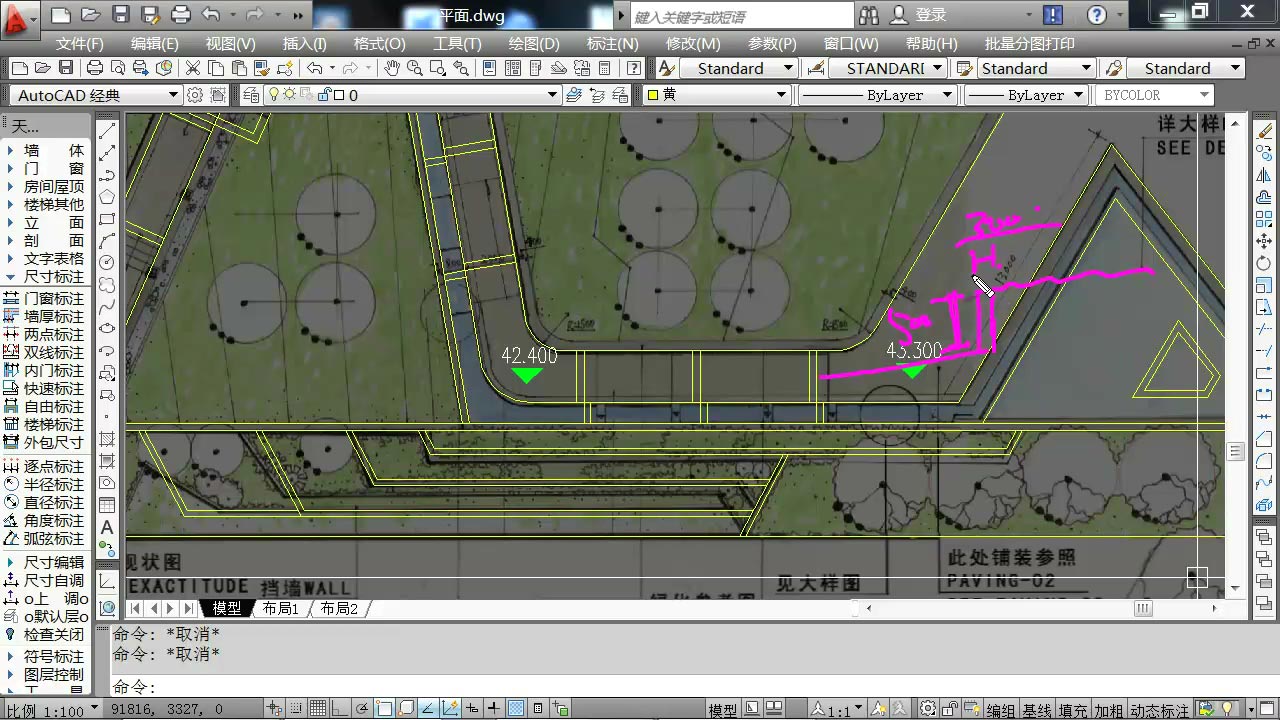Click the Text tool 'A' icon

107,527
